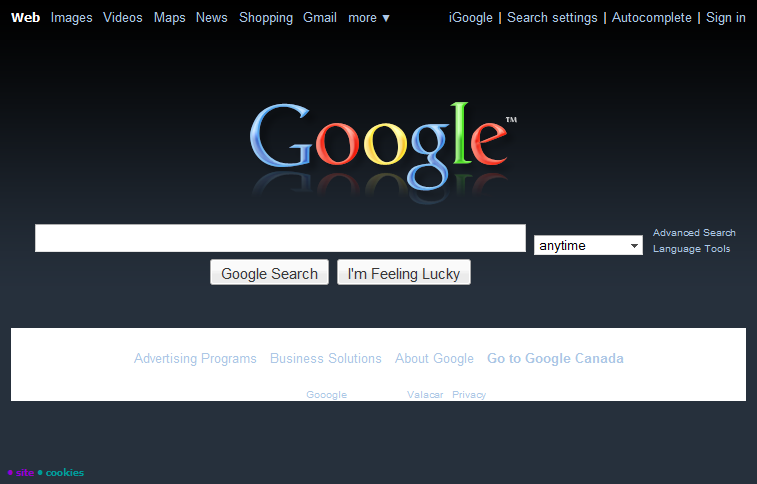Open the Advanced Search link
This screenshot has width=757, height=484.
coord(694,233)
